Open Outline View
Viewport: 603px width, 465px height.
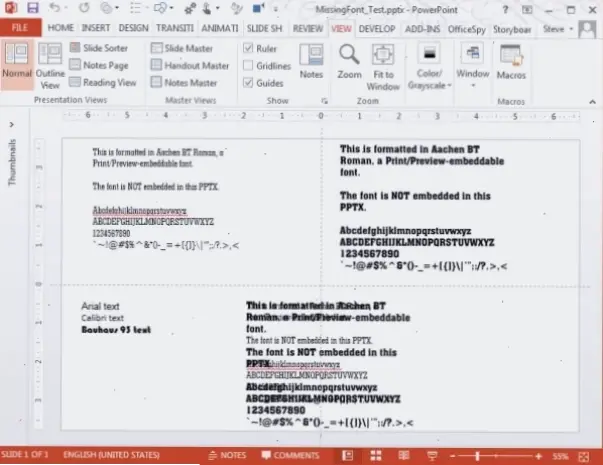50,66
